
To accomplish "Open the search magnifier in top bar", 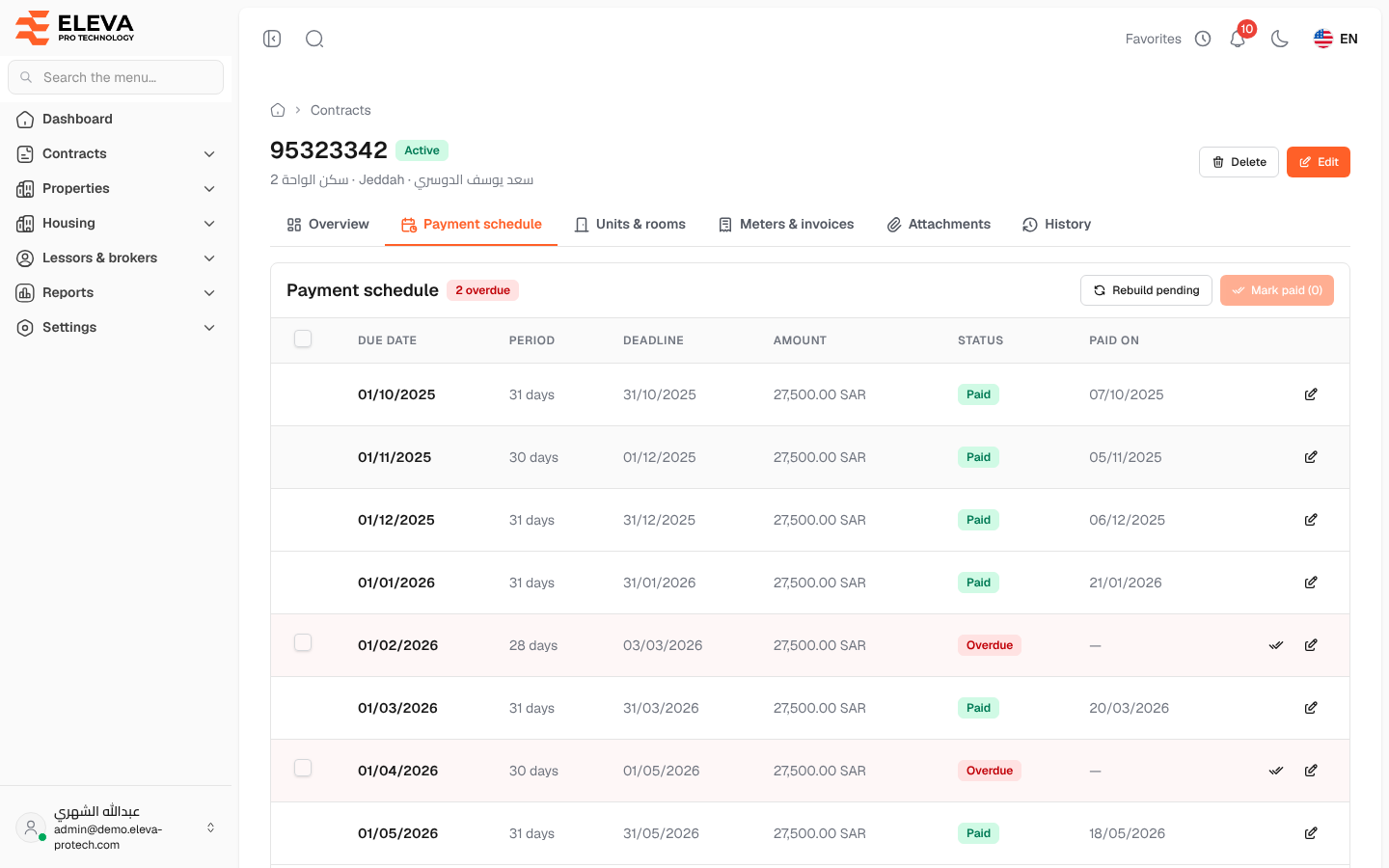I will tap(314, 39).
